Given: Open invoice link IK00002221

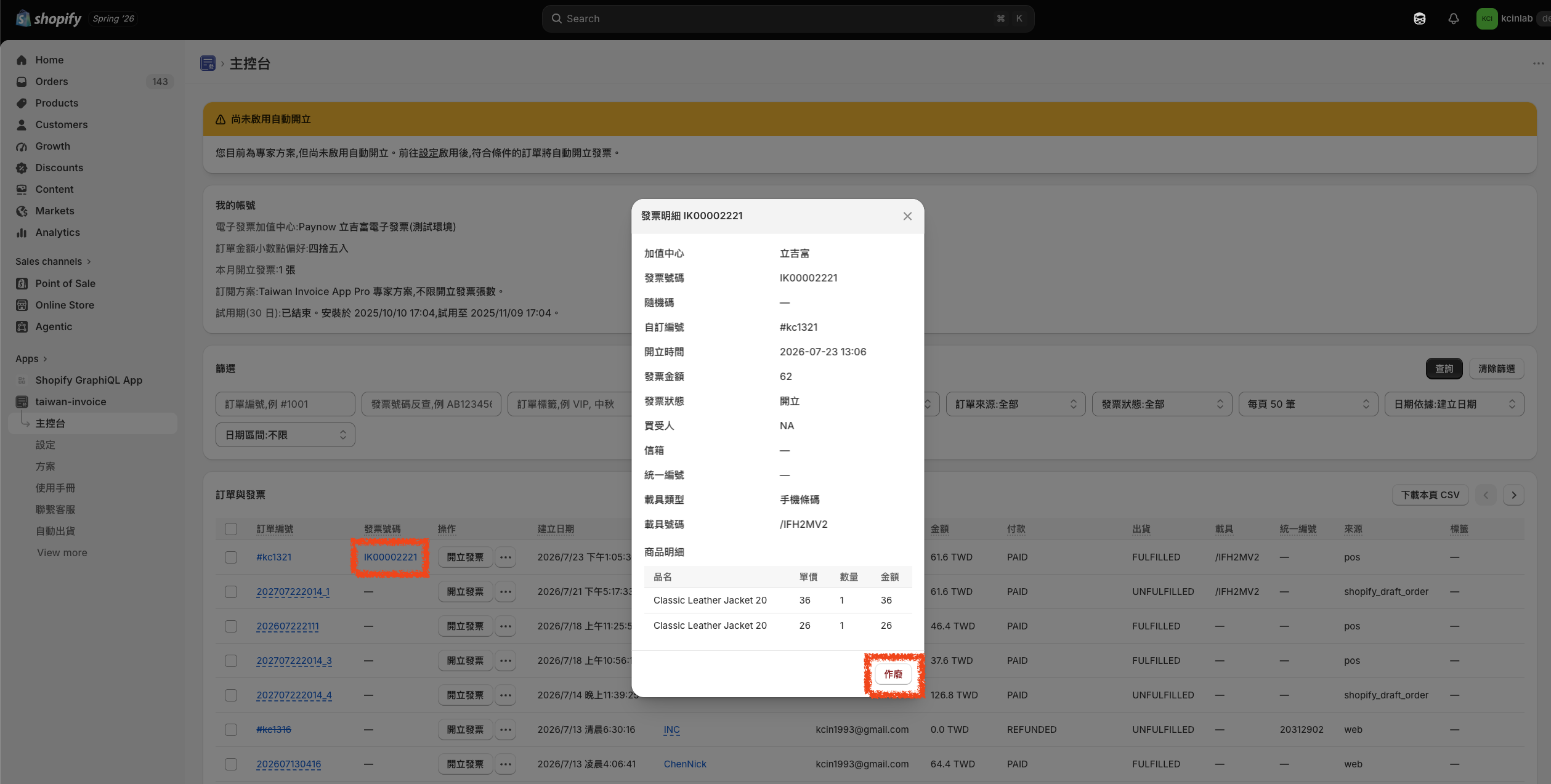Looking at the screenshot, I should pos(391,557).
